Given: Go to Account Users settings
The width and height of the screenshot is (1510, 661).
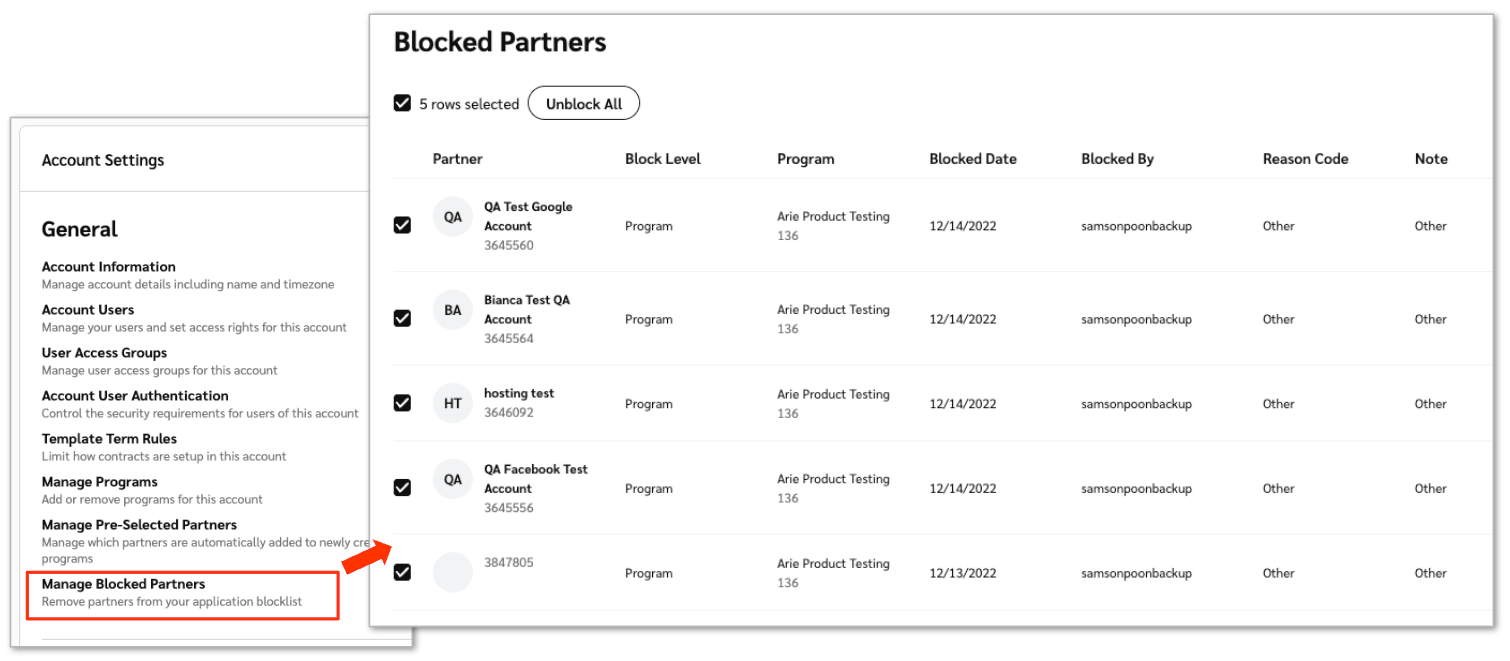Looking at the screenshot, I should coord(88,310).
